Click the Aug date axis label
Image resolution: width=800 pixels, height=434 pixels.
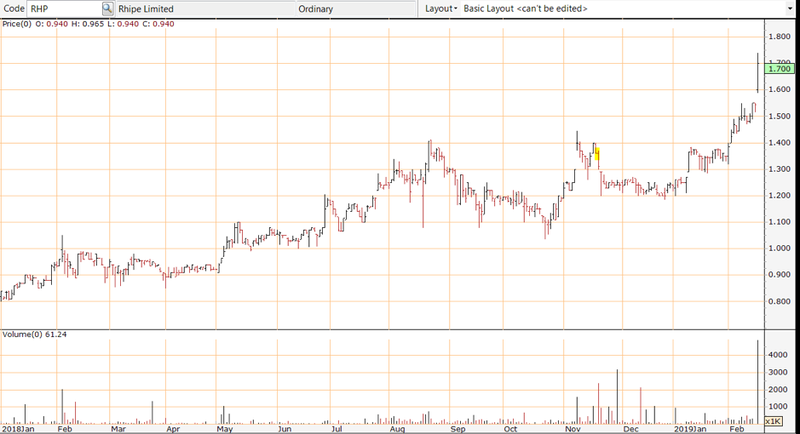[x=397, y=429]
